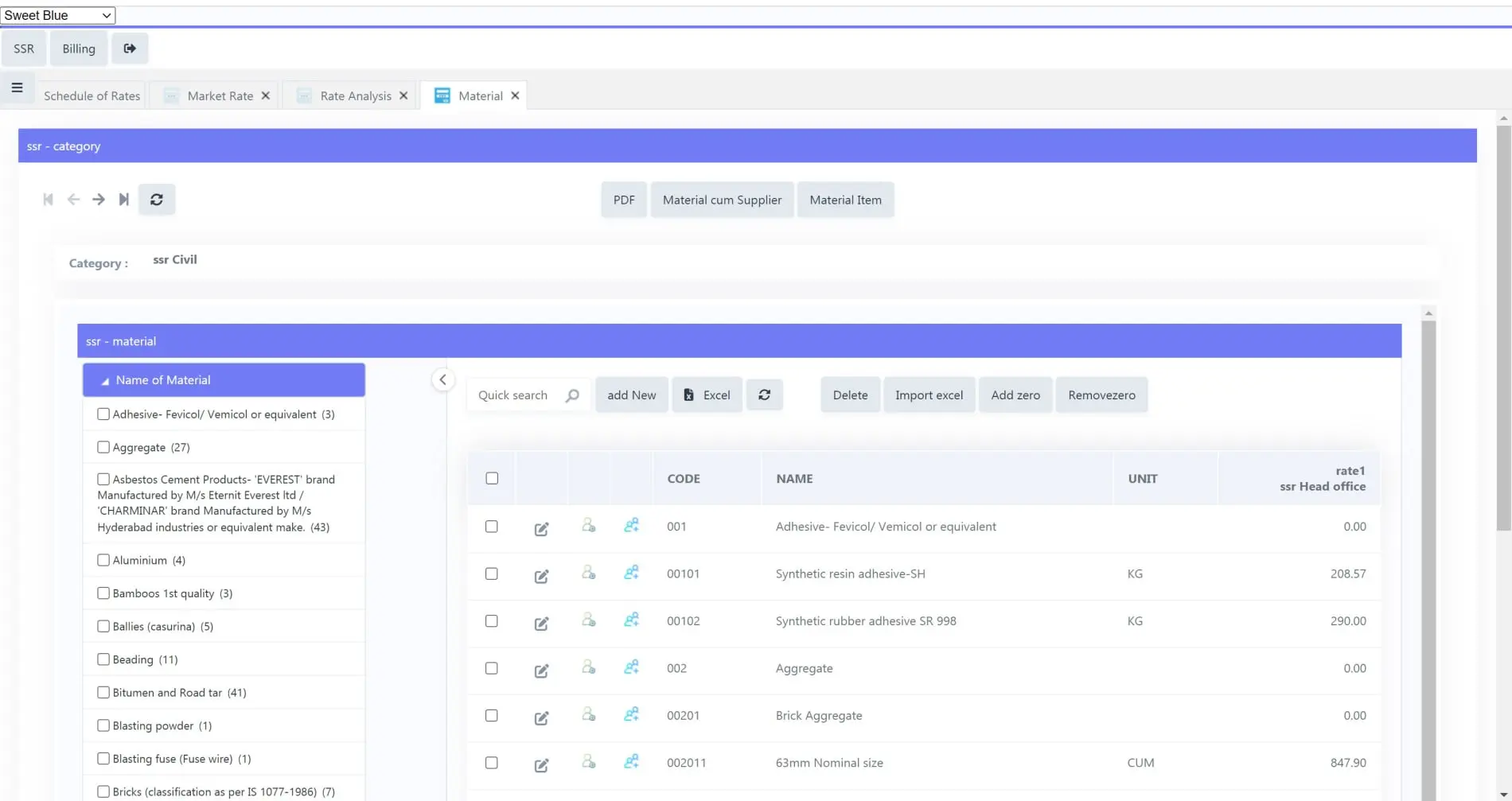
Task: Check the Aggregate (27) material filter
Action: tap(103, 447)
